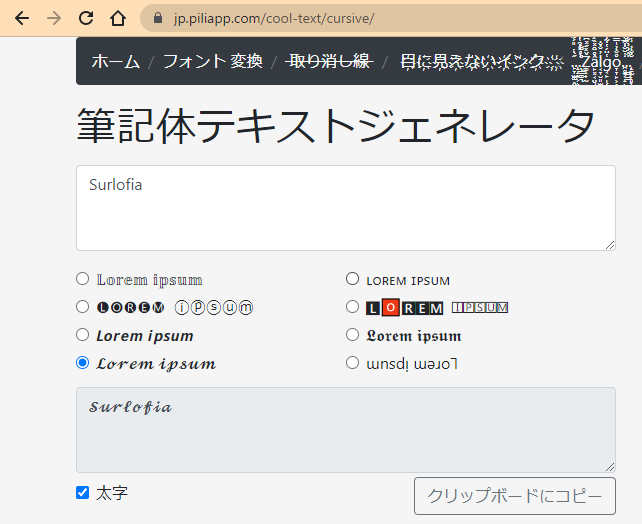This screenshot has height=524, width=642.
Task: Click the input text area containing Surlofia
Action: click(x=346, y=208)
